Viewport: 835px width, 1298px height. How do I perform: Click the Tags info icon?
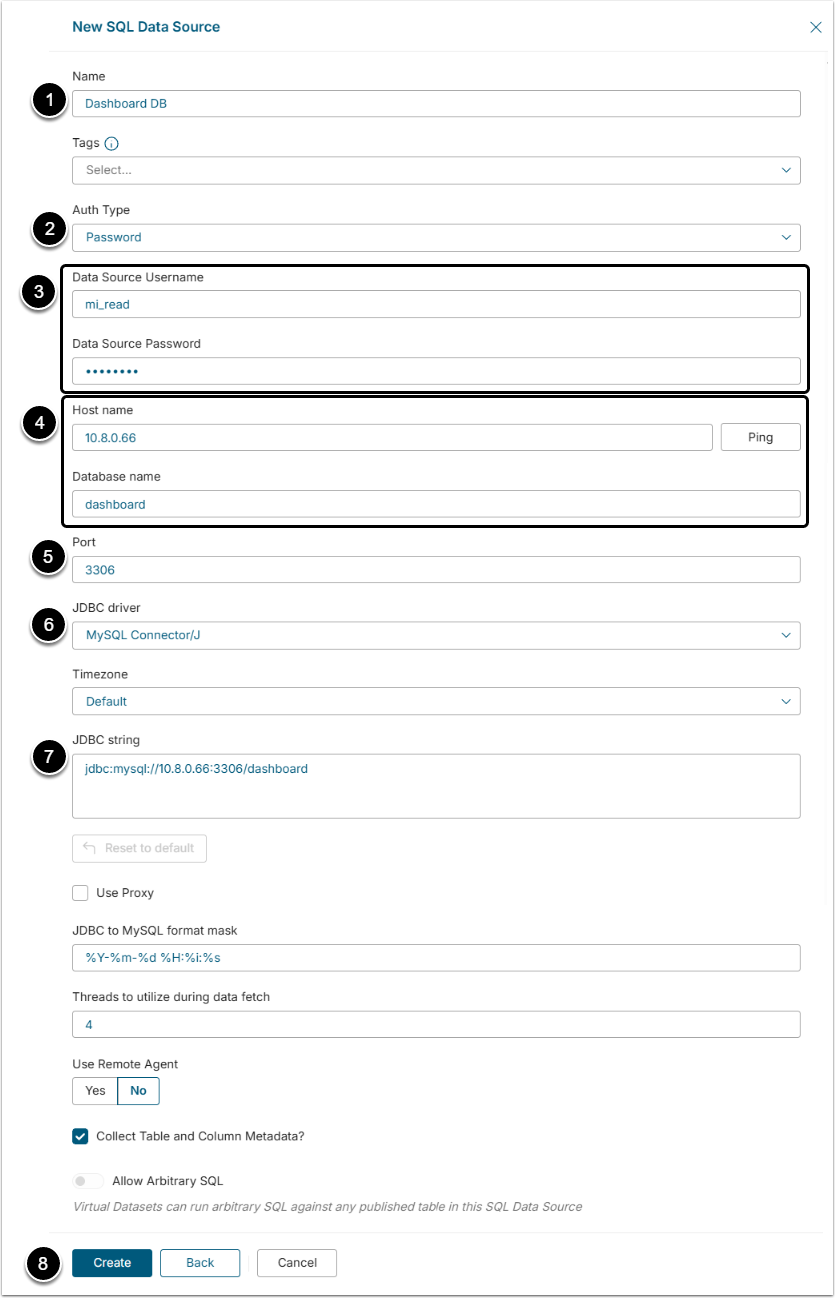coord(112,144)
